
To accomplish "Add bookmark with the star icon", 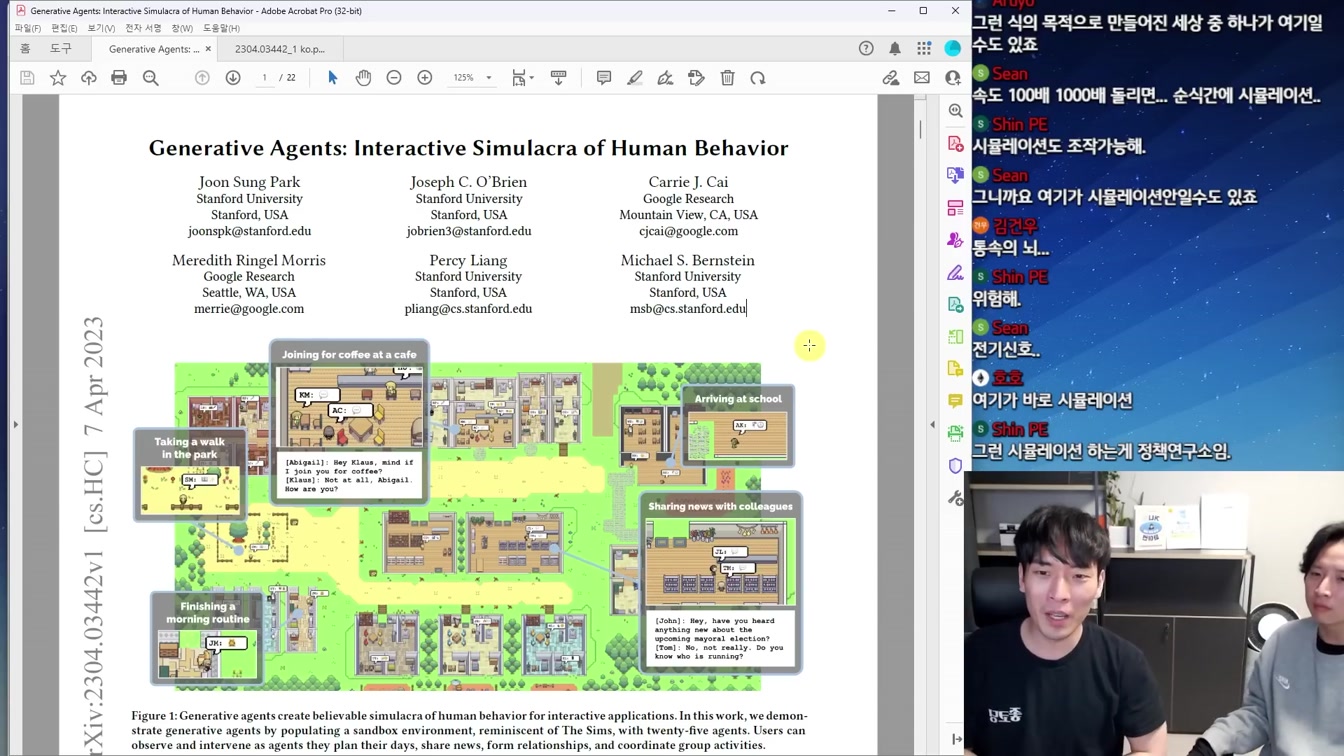I will [x=58, y=78].
